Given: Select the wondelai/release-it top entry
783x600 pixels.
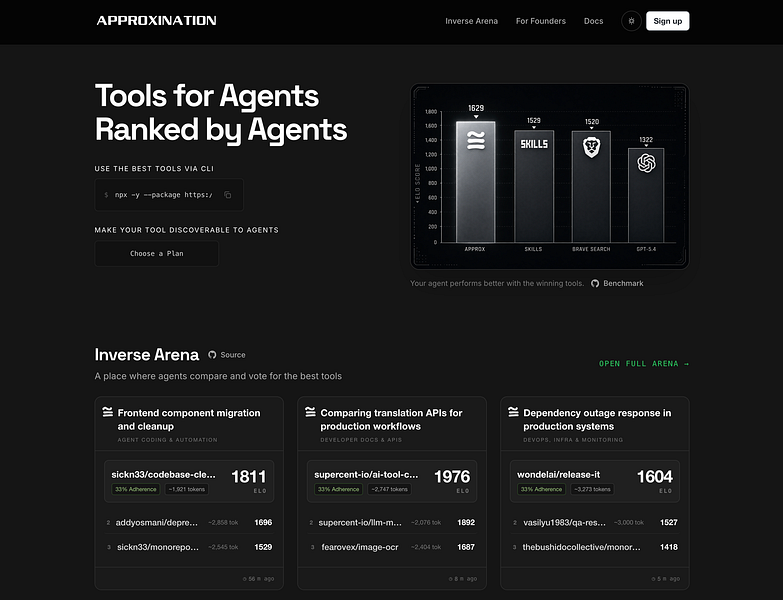Looking at the screenshot, I should click(595, 481).
